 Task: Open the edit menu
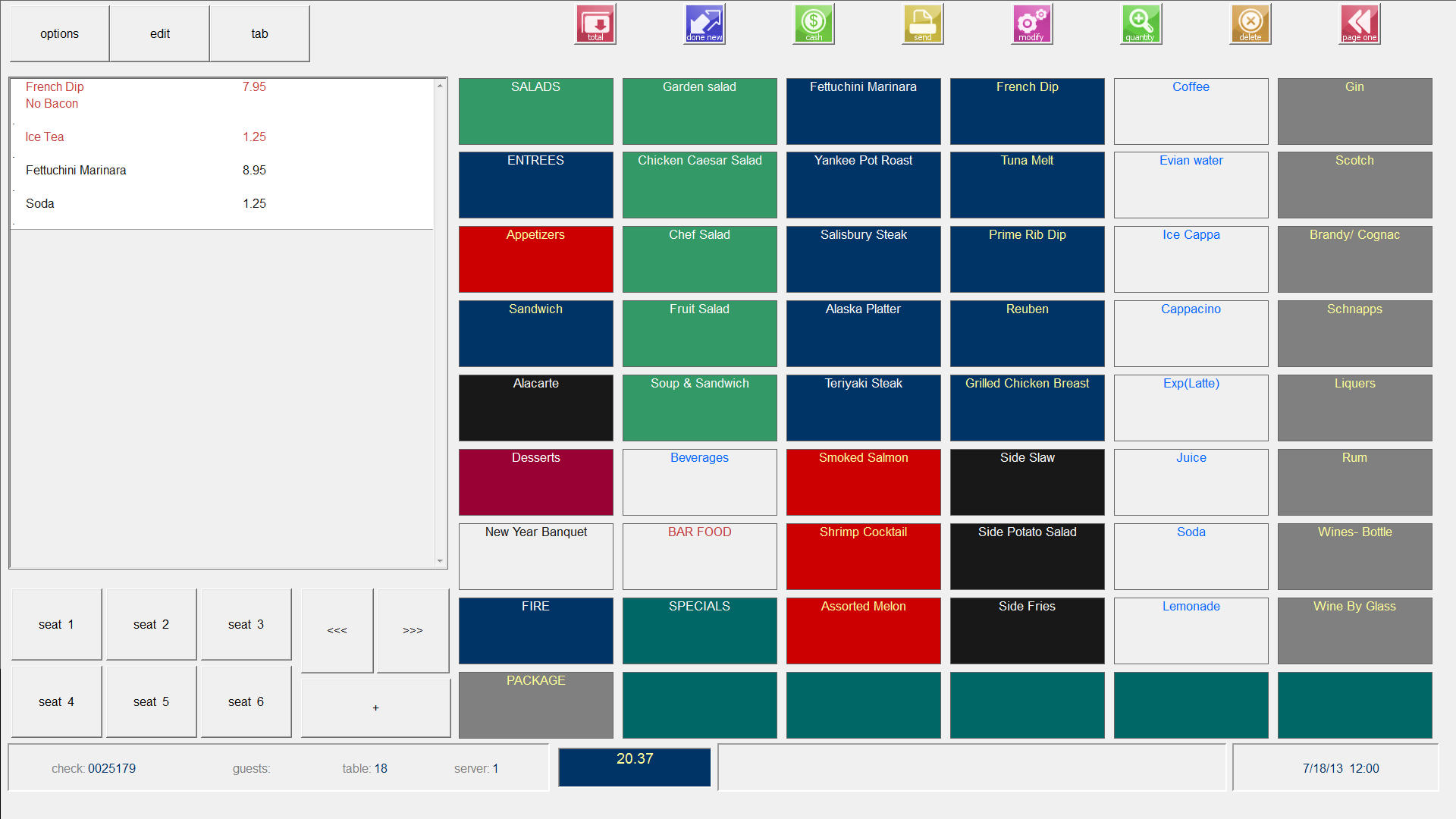pos(160,33)
